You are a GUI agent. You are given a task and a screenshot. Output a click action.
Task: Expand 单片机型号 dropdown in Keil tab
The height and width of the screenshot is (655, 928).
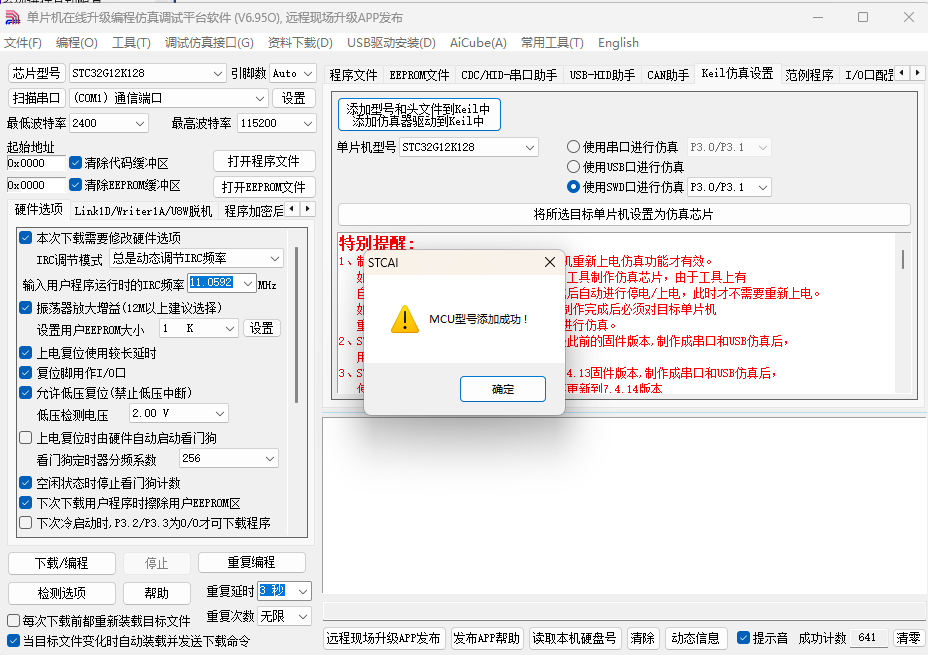click(x=530, y=147)
